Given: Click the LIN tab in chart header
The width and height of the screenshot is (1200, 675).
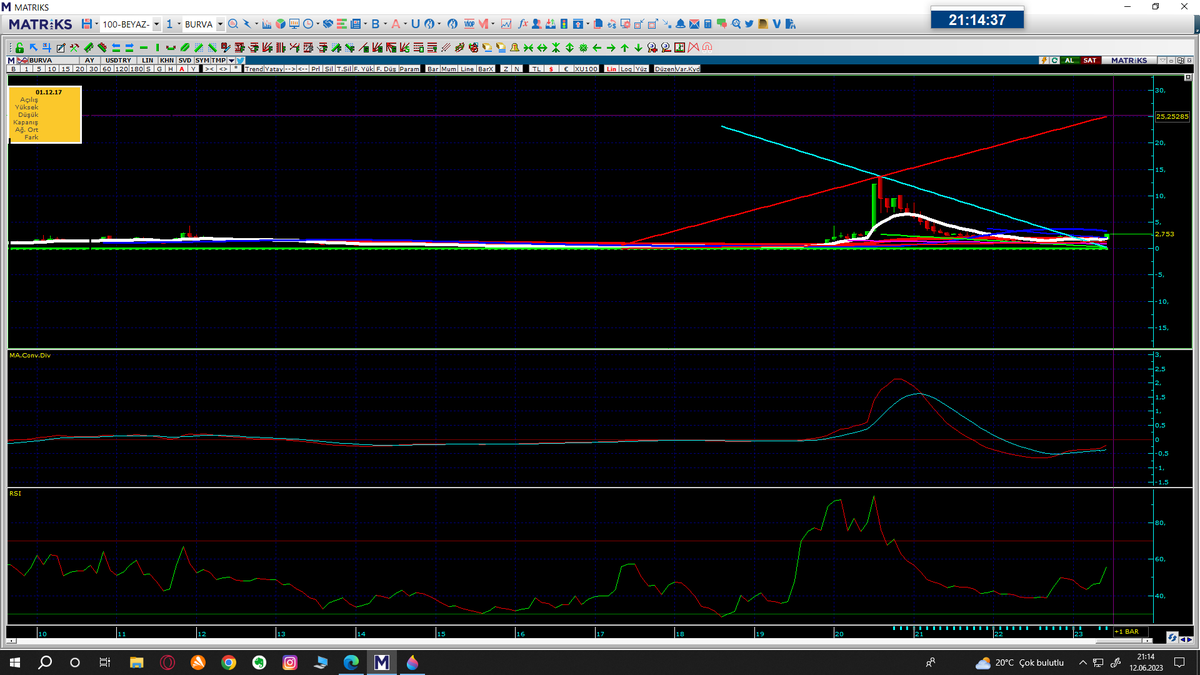Looking at the screenshot, I should coord(147,60).
